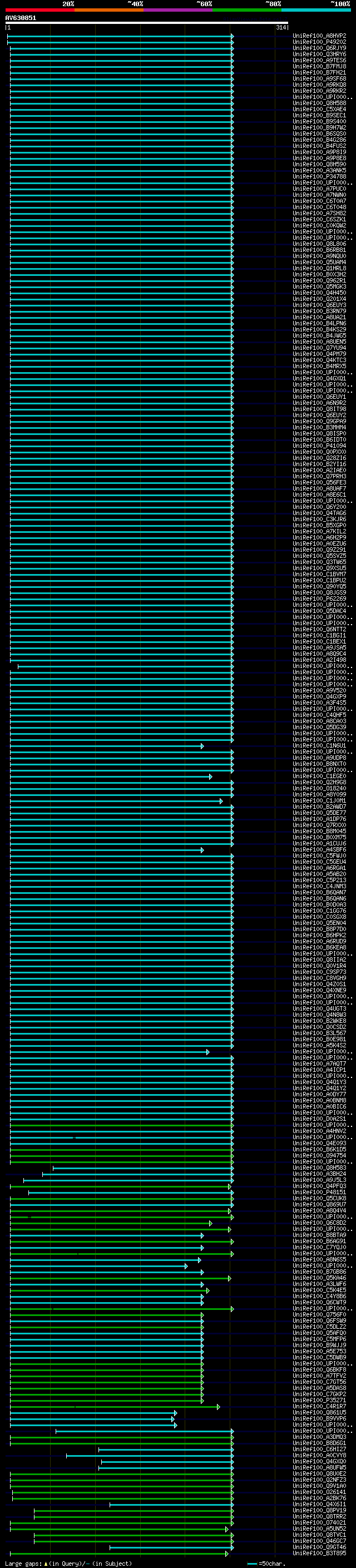Select hit label UniRef100_Q756F0
This screenshot has width=356, height=1568.
pos(319,1315)
